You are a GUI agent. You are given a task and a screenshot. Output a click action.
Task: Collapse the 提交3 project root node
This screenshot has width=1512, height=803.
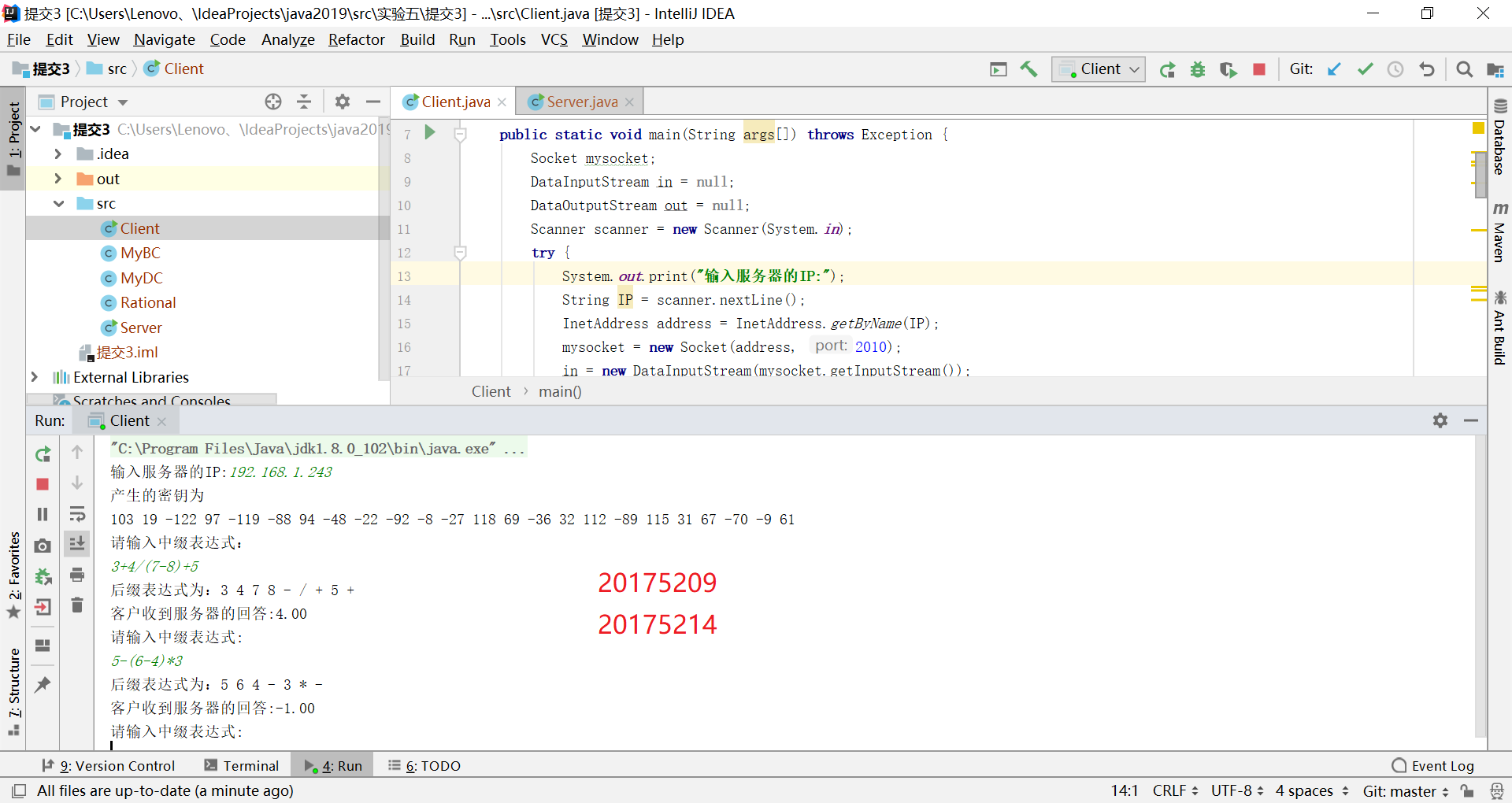35,128
